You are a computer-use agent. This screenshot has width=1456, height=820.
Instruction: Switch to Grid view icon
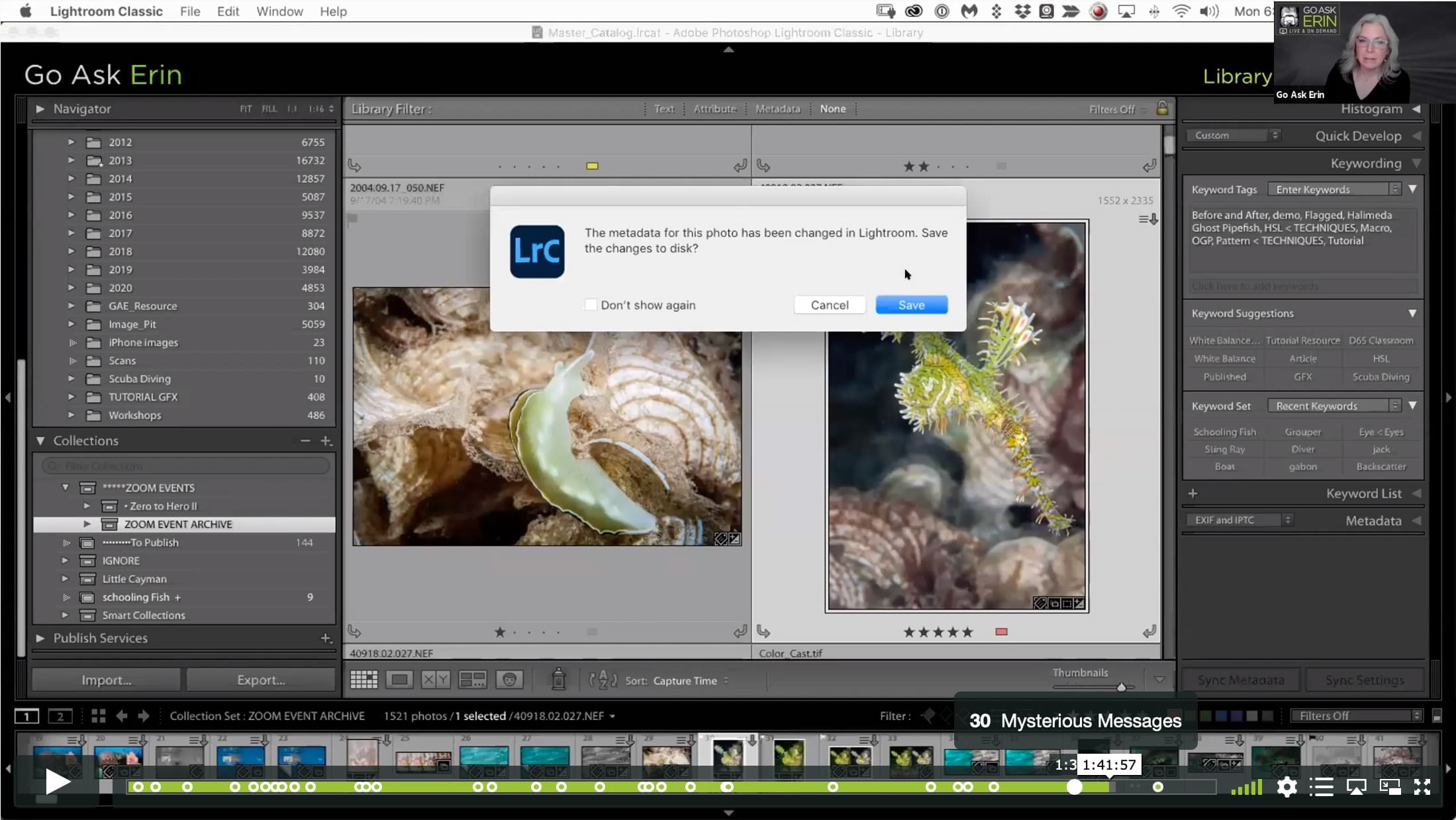pyautogui.click(x=364, y=680)
